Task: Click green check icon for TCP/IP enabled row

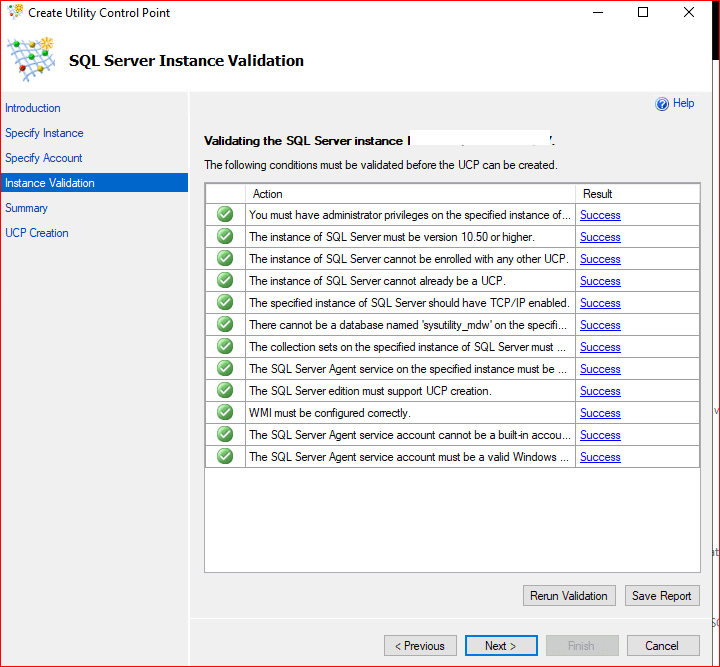Action: 225,302
